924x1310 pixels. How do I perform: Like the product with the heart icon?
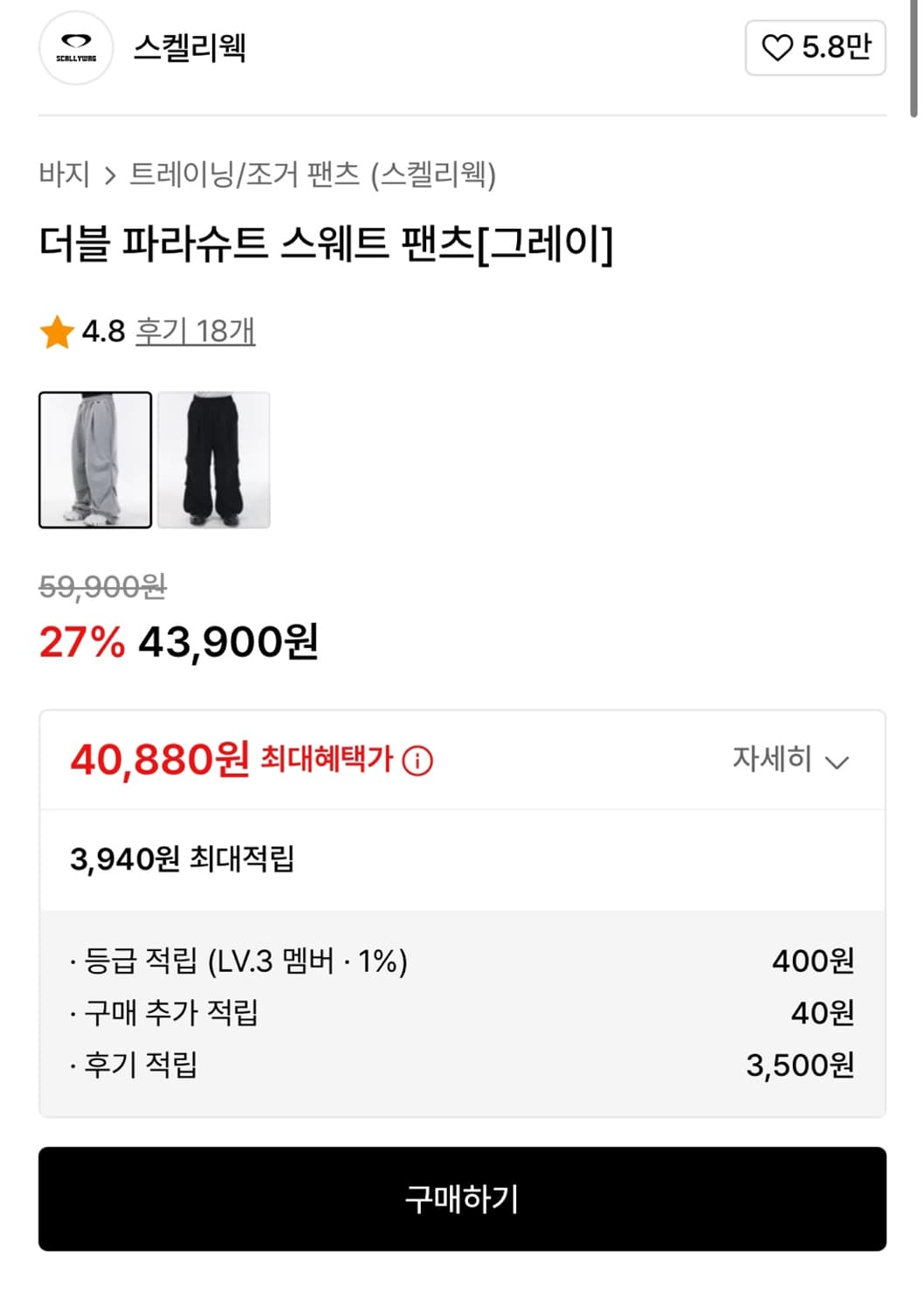pyautogui.click(x=776, y=48)
